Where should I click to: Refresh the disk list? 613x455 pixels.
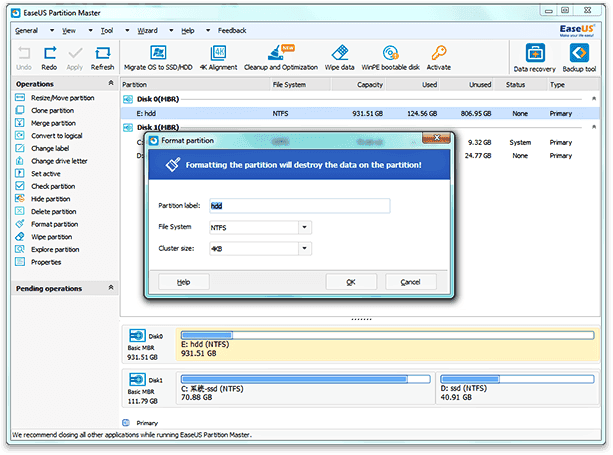(x=102, y=58)
